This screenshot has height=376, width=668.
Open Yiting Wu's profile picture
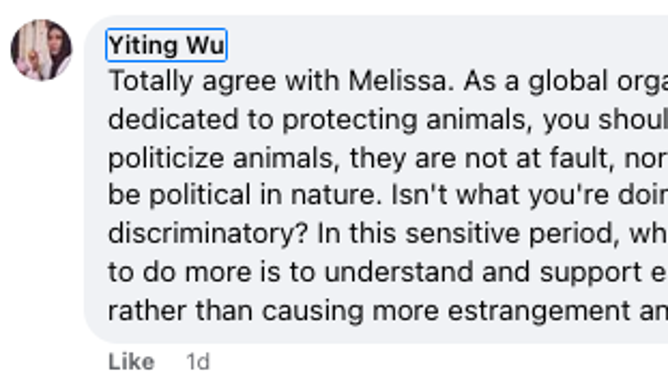pyautogui.click(x=41, y=50)
